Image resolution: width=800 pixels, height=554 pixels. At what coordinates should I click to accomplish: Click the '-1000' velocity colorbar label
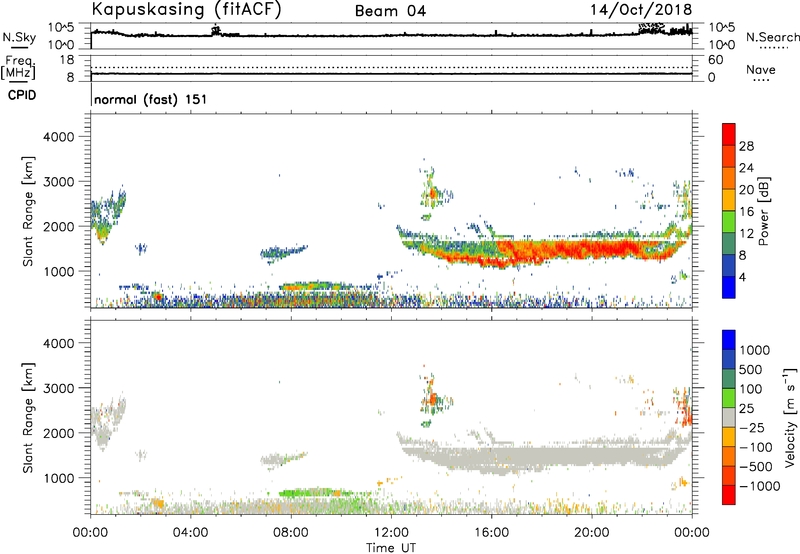coord(760,486)
